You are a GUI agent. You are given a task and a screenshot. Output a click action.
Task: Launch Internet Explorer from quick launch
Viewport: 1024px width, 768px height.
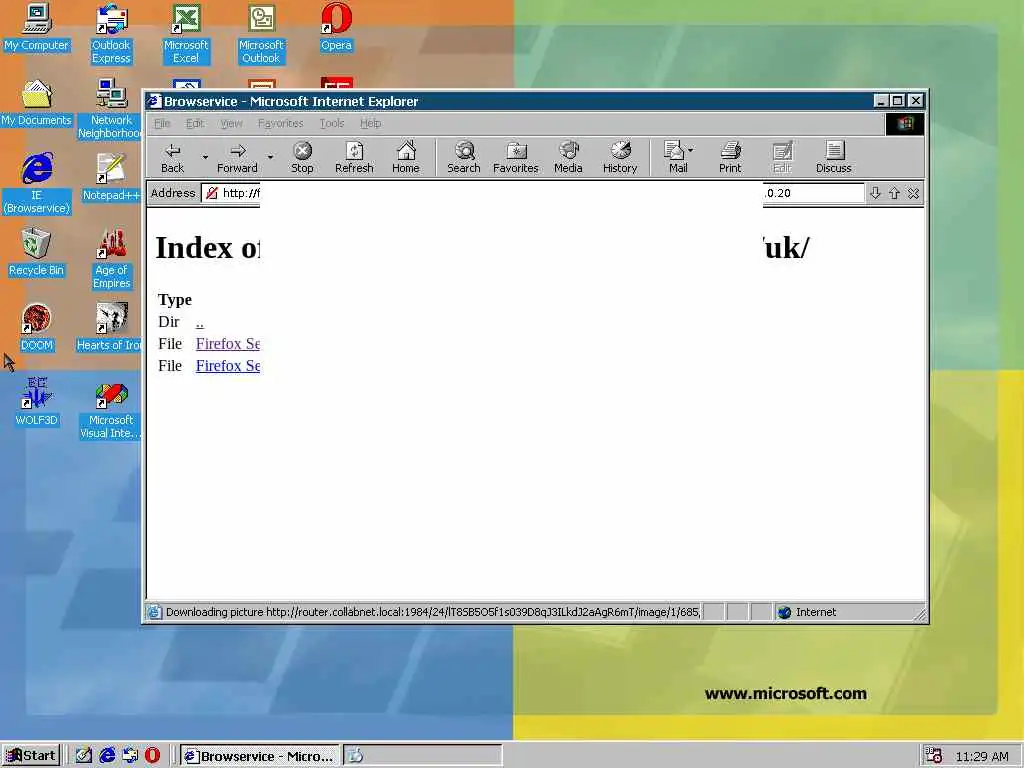point(107,756)
